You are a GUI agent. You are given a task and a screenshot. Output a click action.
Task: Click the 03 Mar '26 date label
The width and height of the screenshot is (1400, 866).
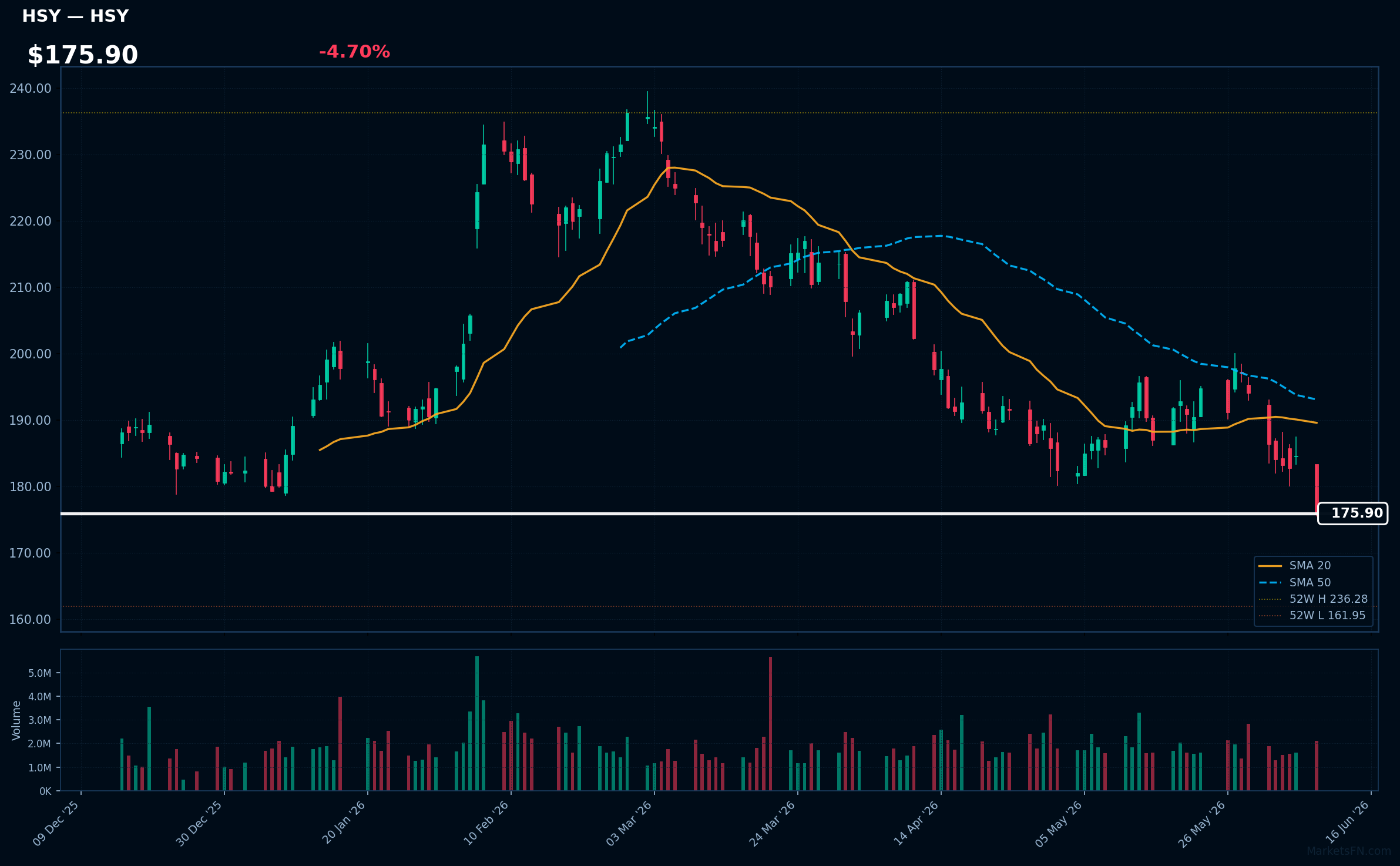pyautogui.click(x=629, y=824)
